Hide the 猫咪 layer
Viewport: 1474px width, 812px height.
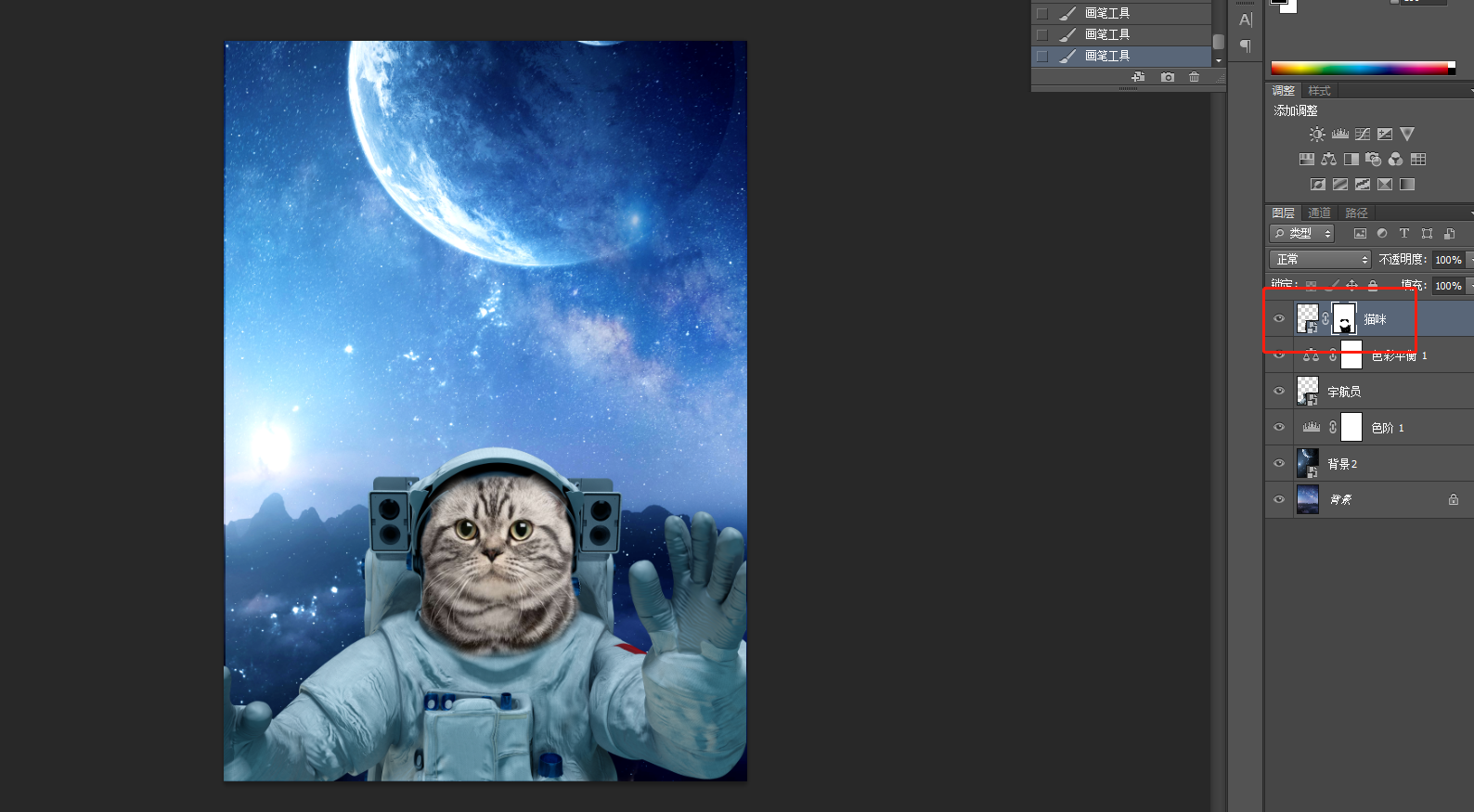click(1279, 318)
